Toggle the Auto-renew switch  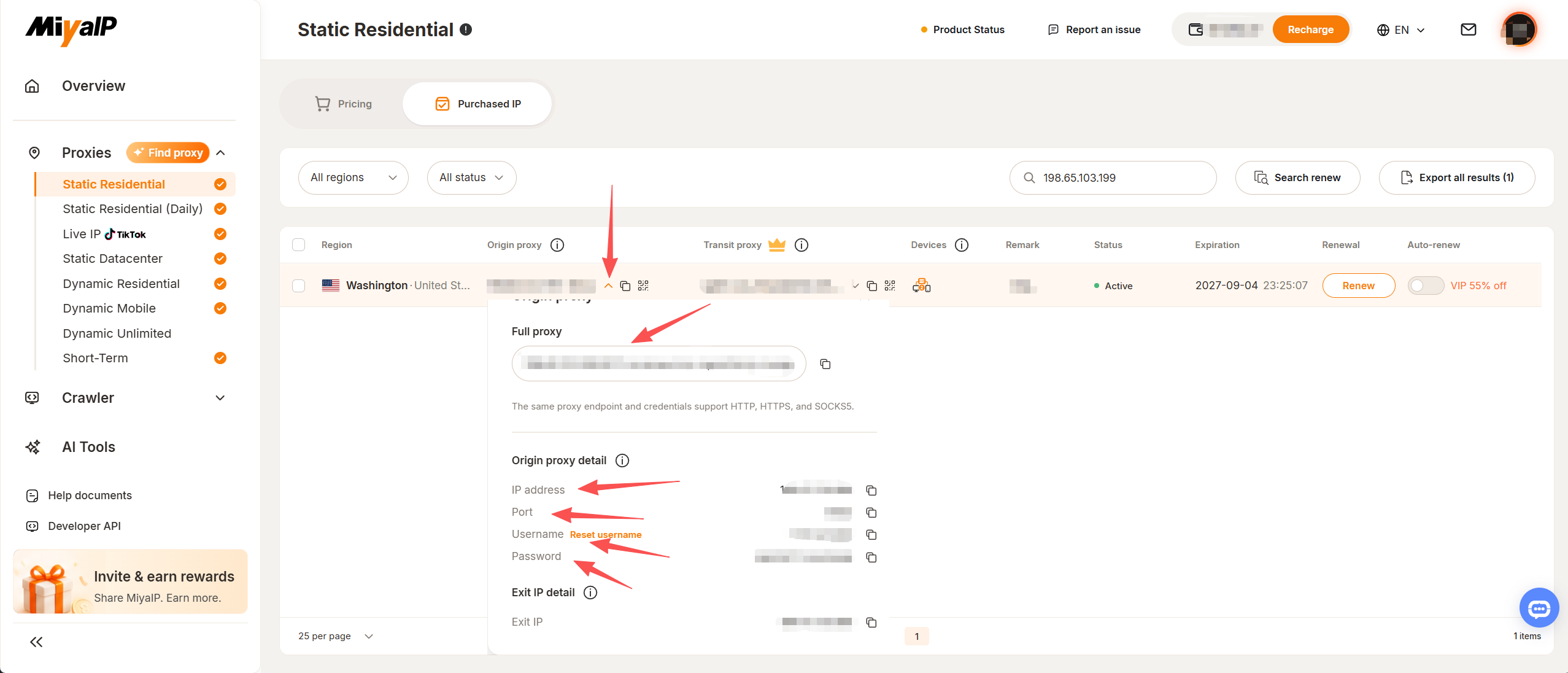[1426, 286]
